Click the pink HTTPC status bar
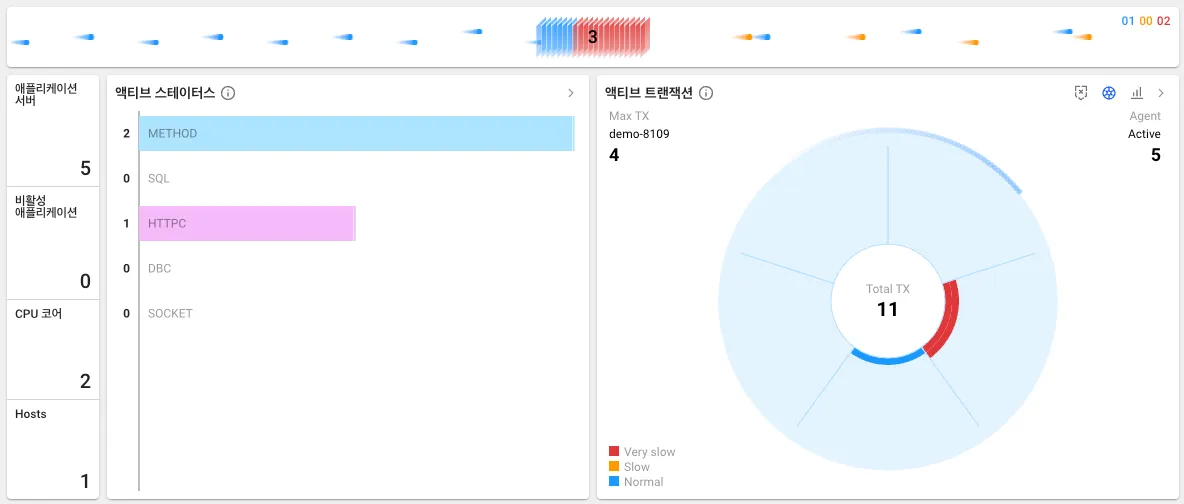Viewport: 1184px width, 504px height. (247, 223)
